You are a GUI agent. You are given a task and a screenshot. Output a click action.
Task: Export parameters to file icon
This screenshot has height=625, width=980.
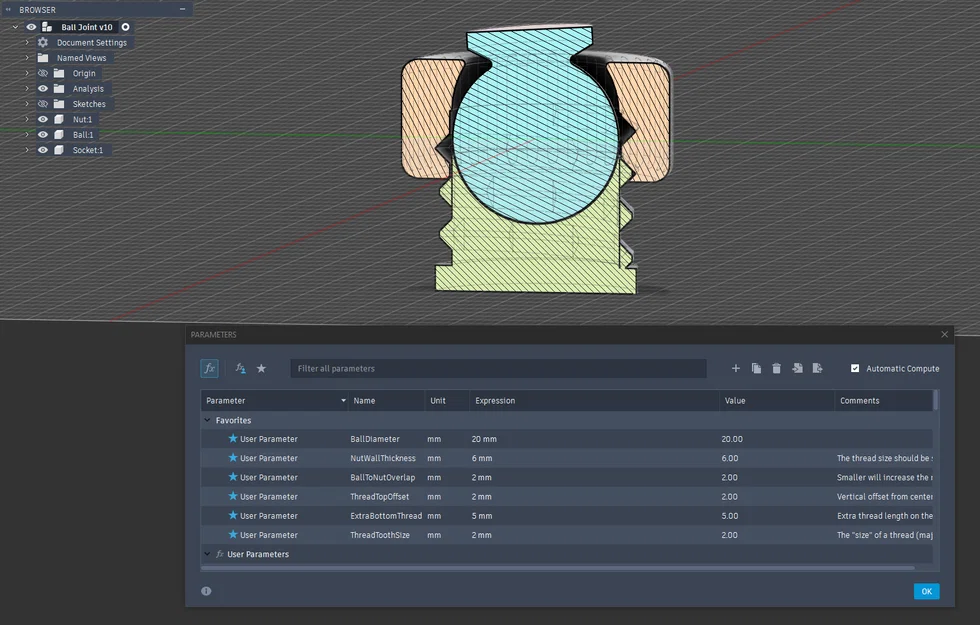click(818, 368)
